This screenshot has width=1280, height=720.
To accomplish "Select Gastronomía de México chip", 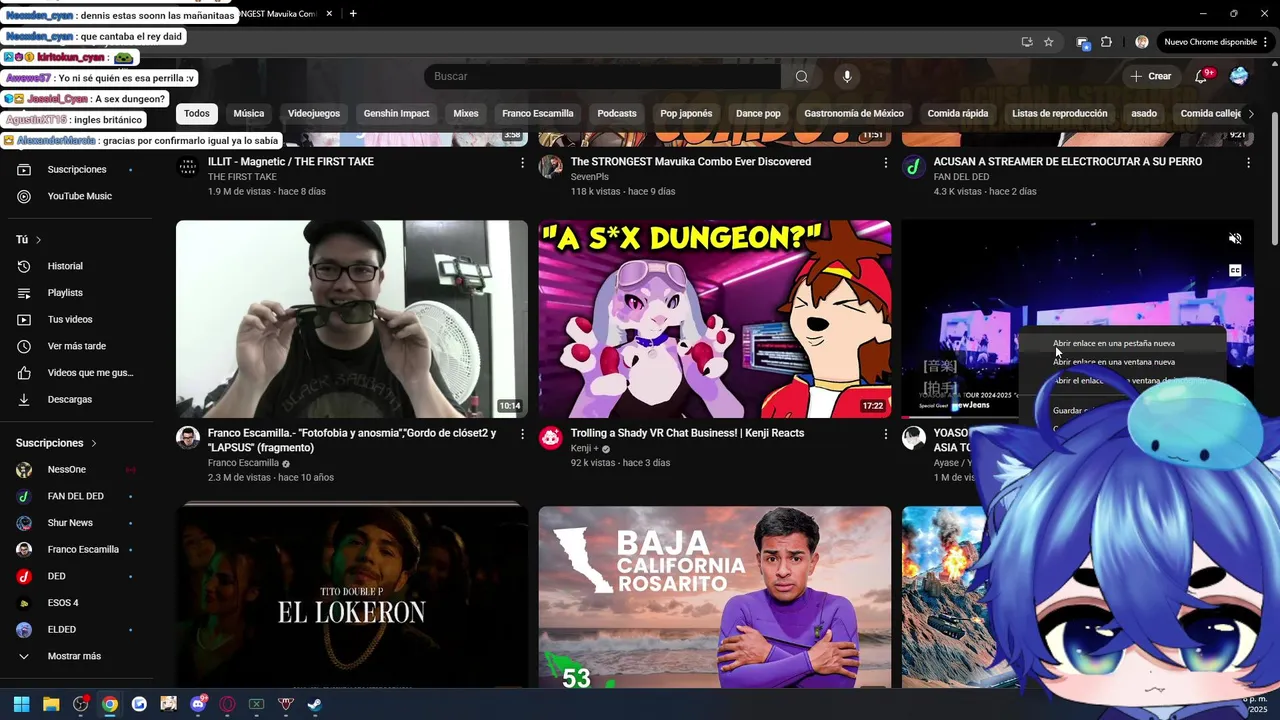I will pos(854,114).
